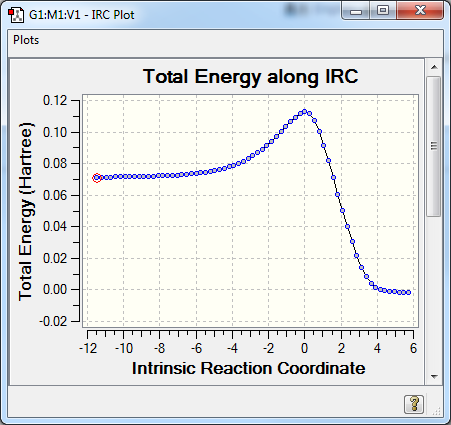The image size is (451, 425).
Task: Click the 'Intrinsic Reaction Coordinate' axis label
Action: pyautogui.click(x=249, y=368)
